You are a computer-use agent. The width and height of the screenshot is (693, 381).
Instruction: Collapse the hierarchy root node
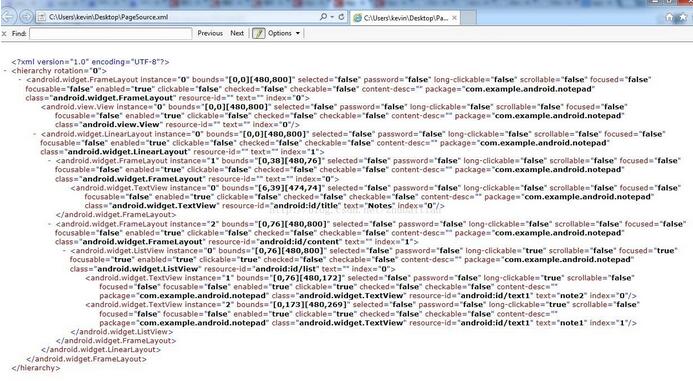click(5, 71)
